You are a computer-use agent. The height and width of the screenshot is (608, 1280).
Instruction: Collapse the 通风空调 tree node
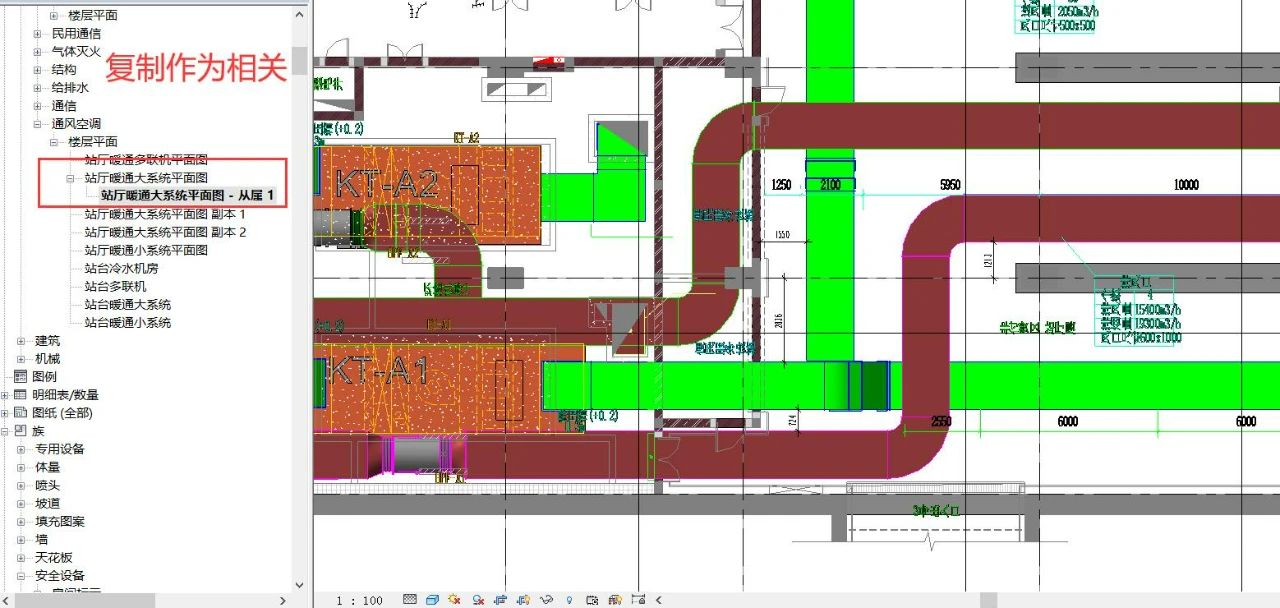pos(38,124)
